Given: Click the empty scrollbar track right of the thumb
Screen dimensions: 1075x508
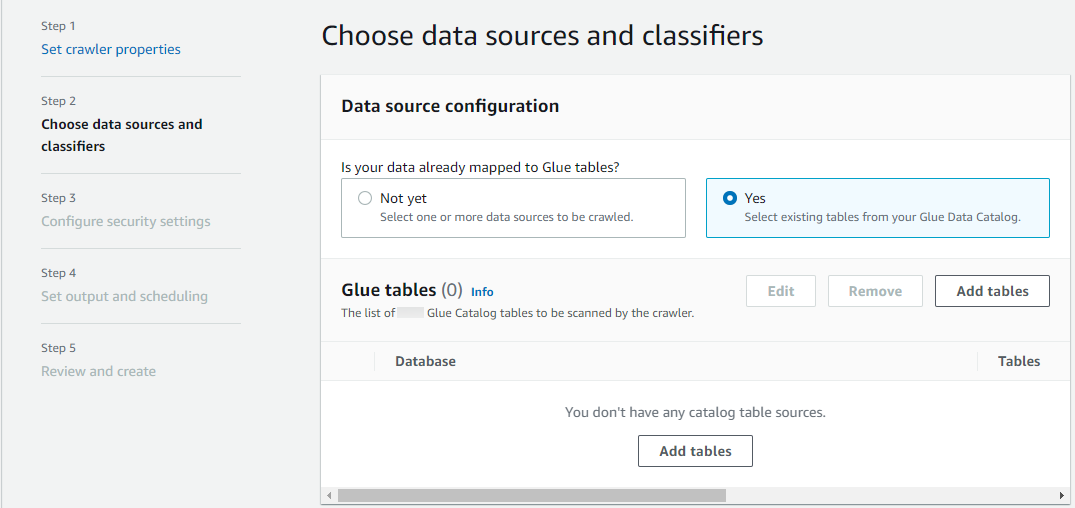Looking at the screenshot, I should tap(890, 495).
